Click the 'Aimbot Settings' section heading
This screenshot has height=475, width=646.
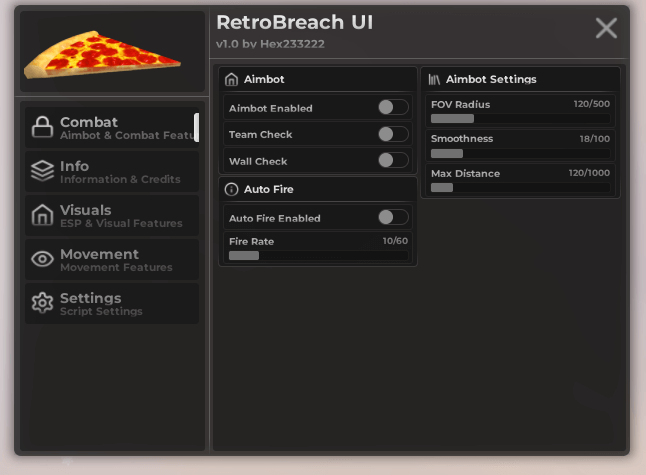491,79
